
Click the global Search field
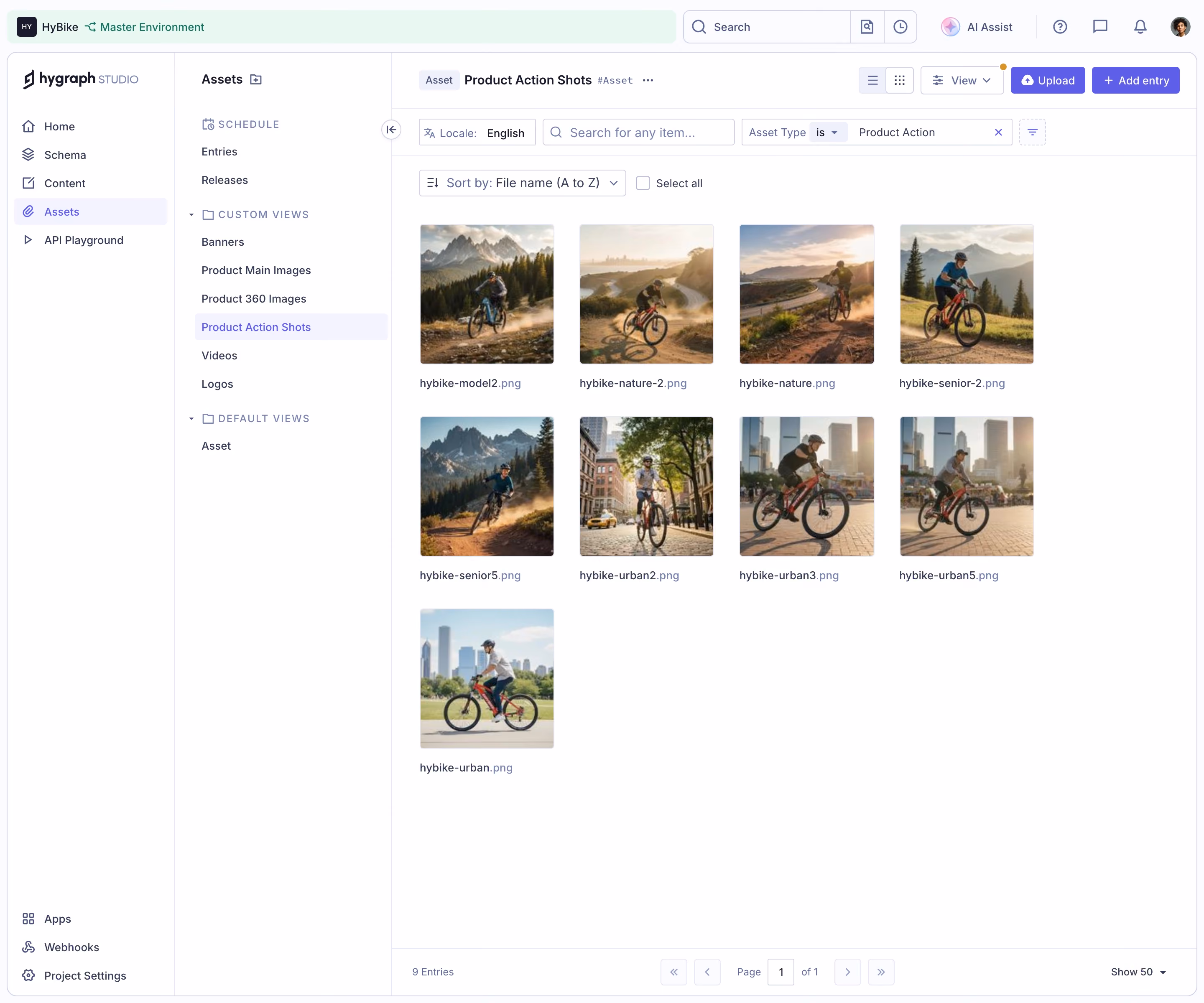(x=767, y=27)
